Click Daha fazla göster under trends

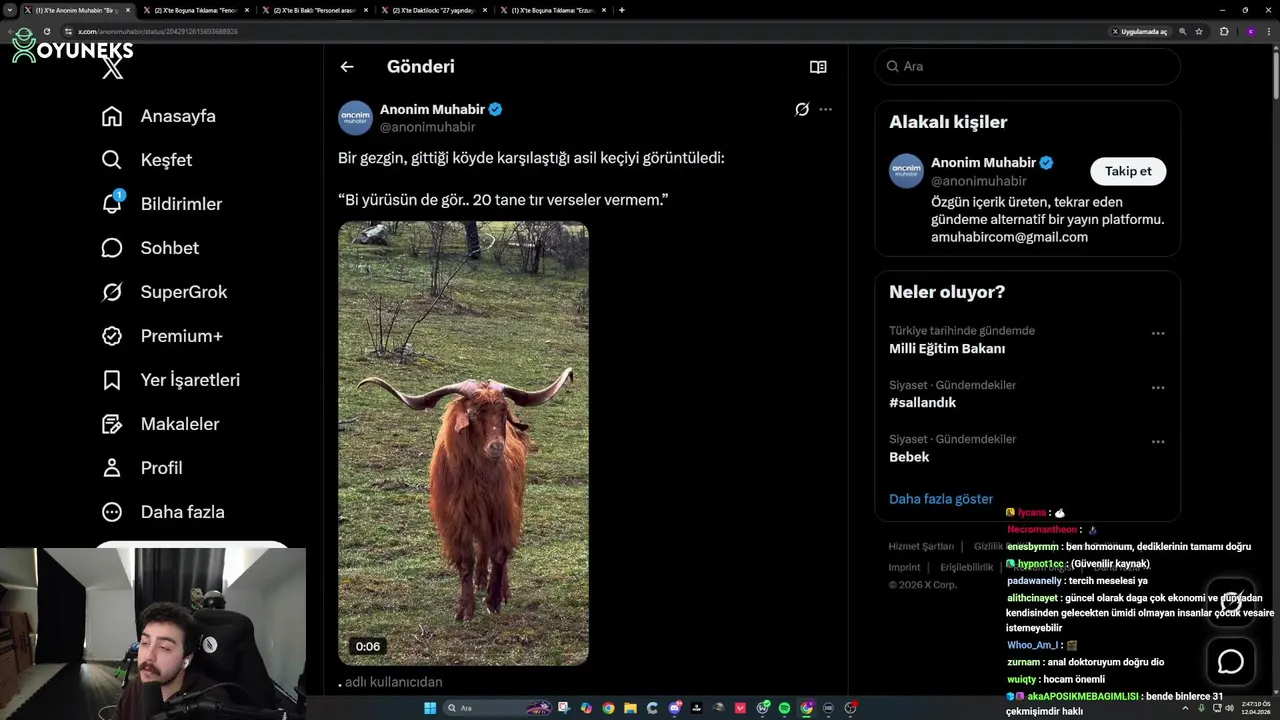tap(941, 499)
